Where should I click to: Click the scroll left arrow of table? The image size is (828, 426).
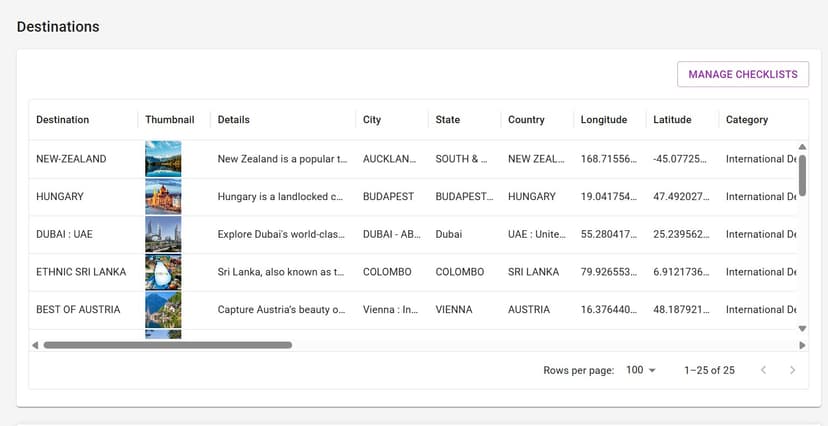point(35,345)
